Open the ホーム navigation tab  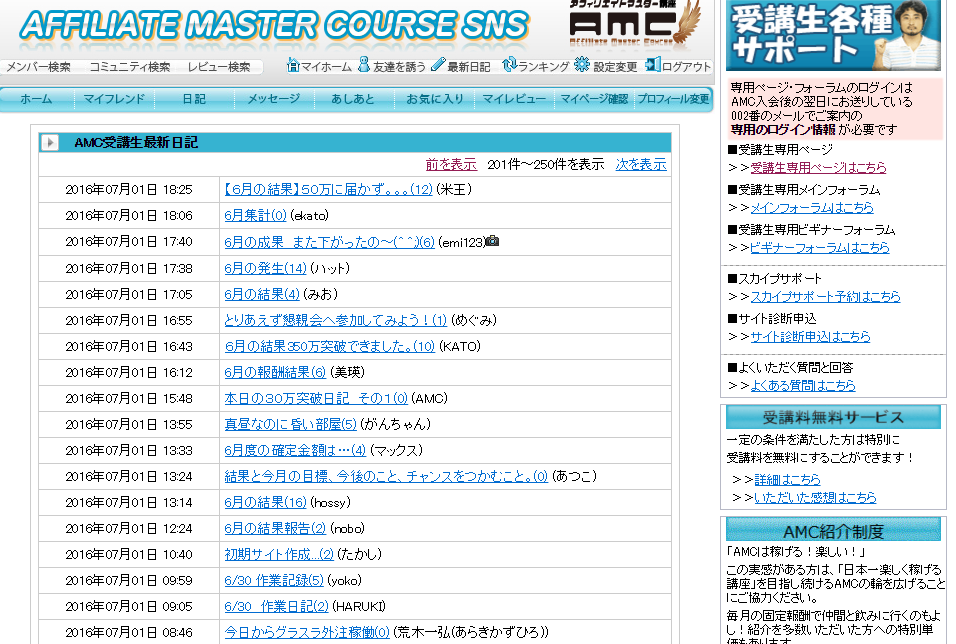click(36, 99)
